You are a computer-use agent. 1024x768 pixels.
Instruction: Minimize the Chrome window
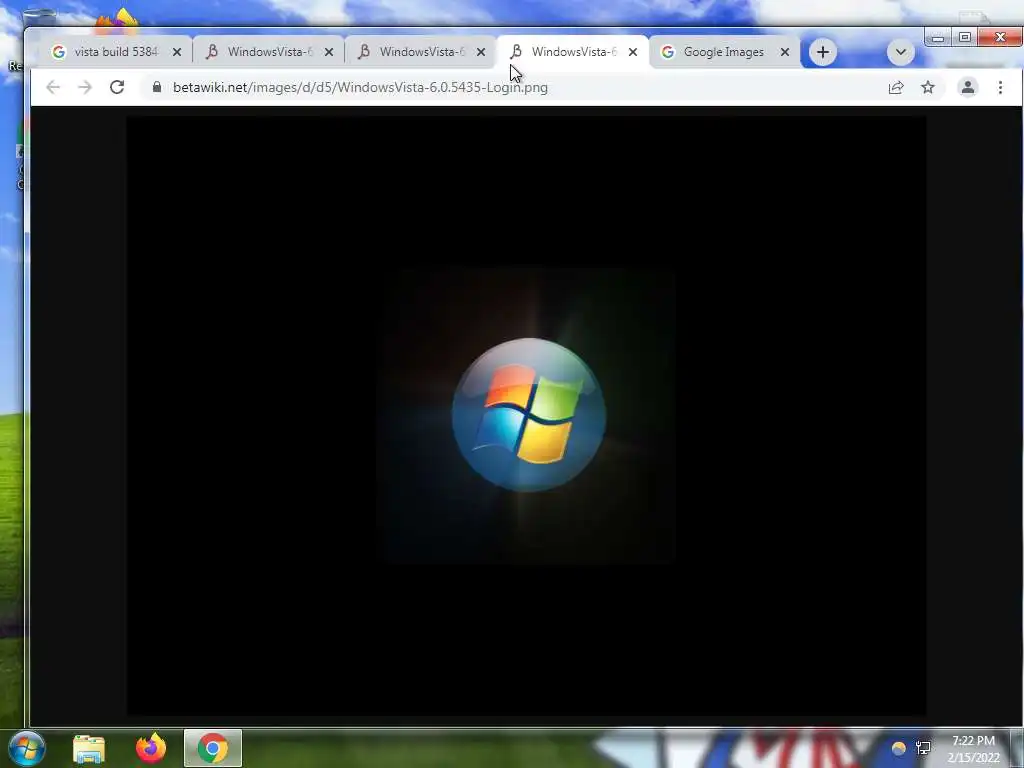point(938,37)
